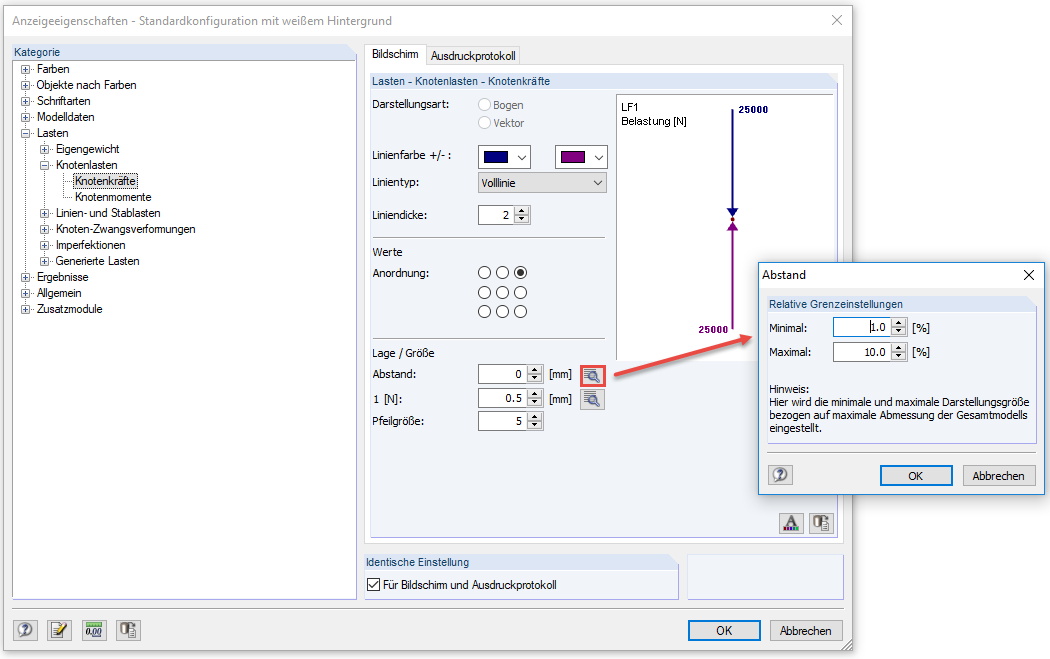Select the Vektor display type radio
This screenshot has height=659, width=1050.
[x=484, y=123]
